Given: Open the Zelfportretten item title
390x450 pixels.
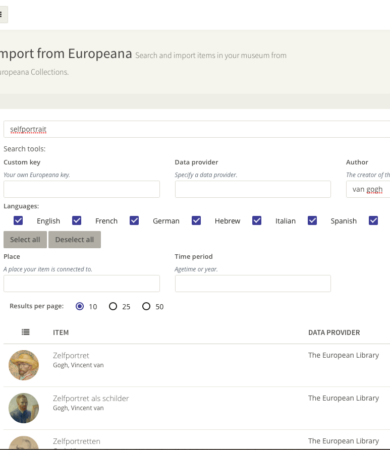Looking at the screenshot, I should click(x=76, y=441).
